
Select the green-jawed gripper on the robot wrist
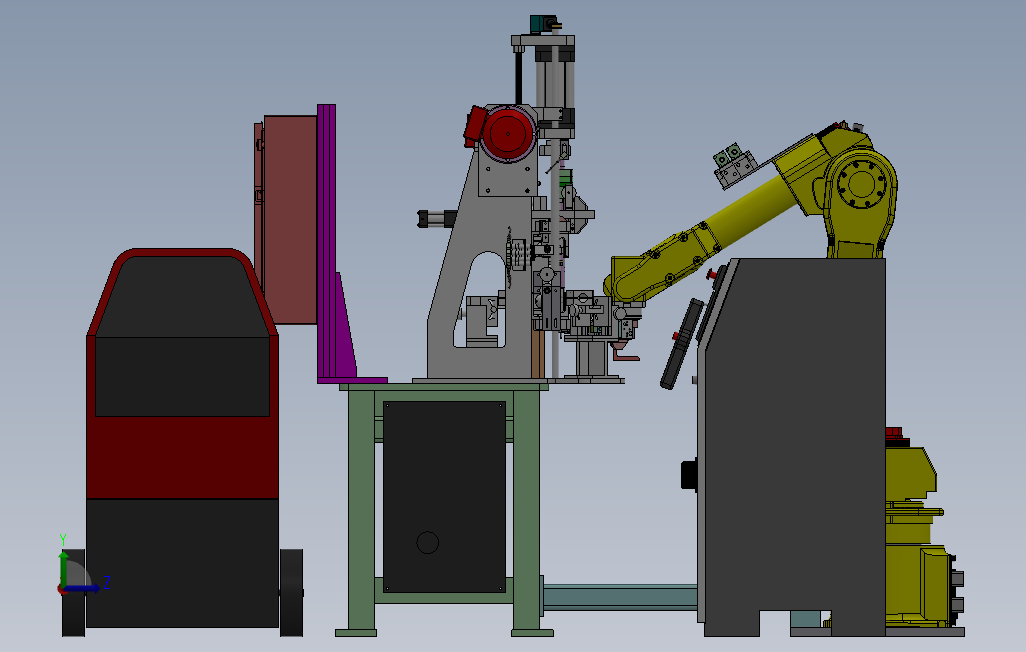(735, 164)
